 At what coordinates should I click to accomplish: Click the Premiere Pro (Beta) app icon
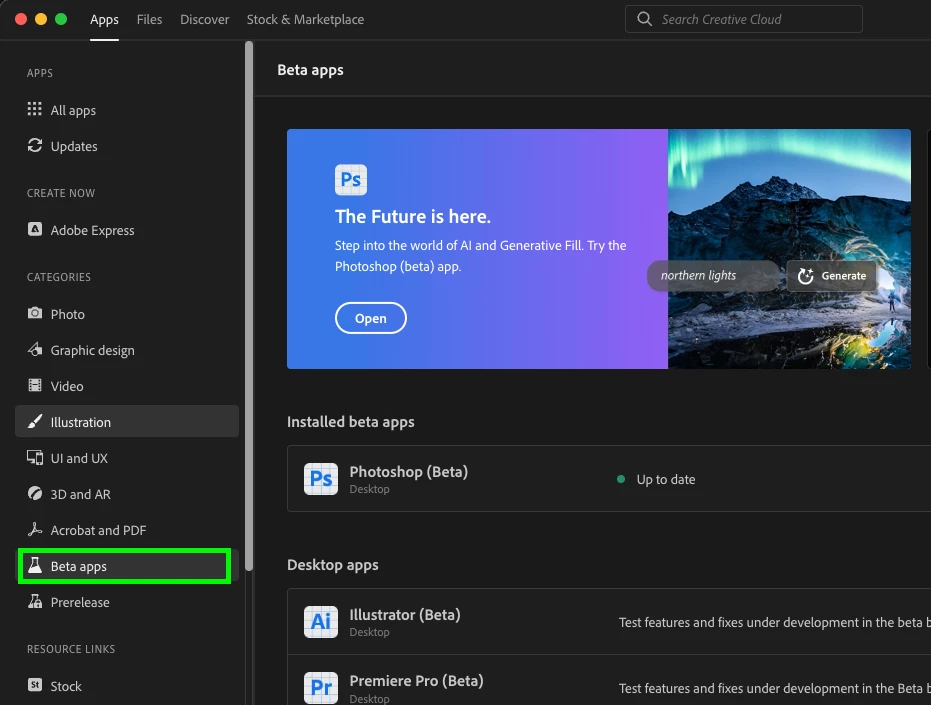[x=321, y=688]
